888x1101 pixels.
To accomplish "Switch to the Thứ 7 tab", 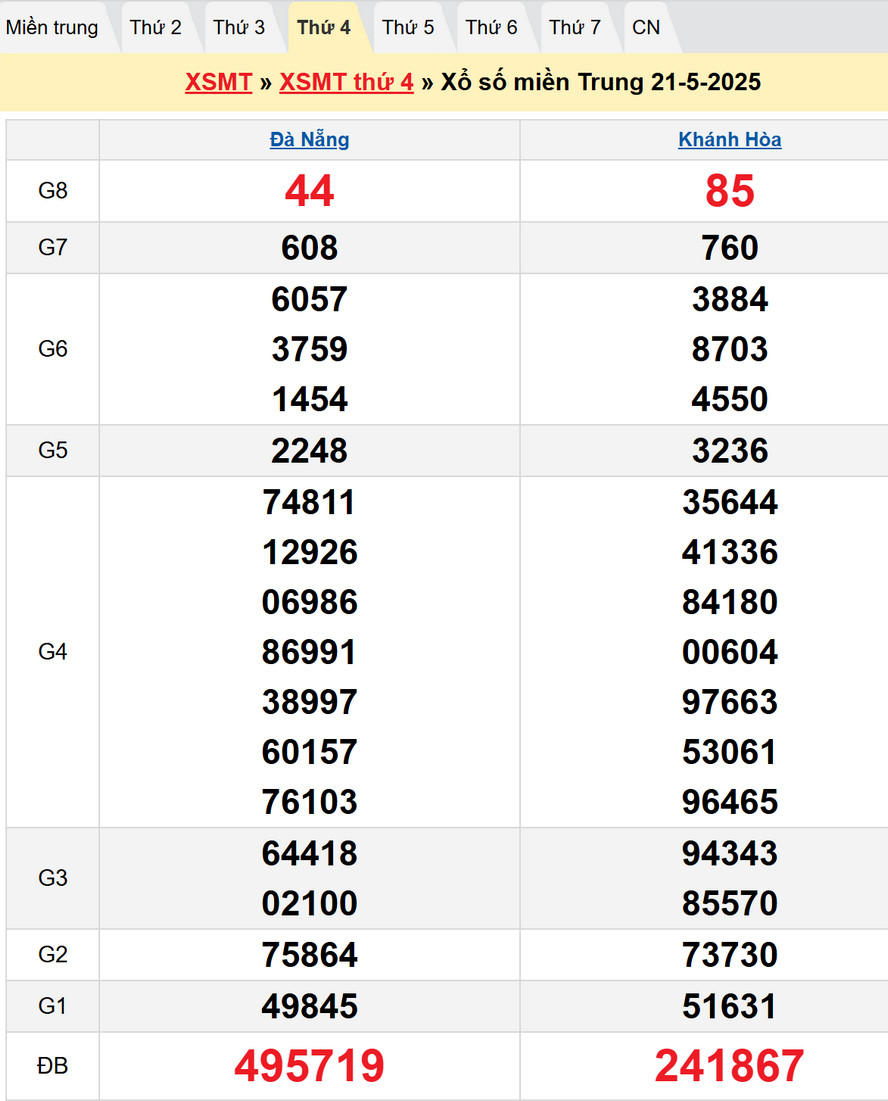I will click(x=575, y=27).
